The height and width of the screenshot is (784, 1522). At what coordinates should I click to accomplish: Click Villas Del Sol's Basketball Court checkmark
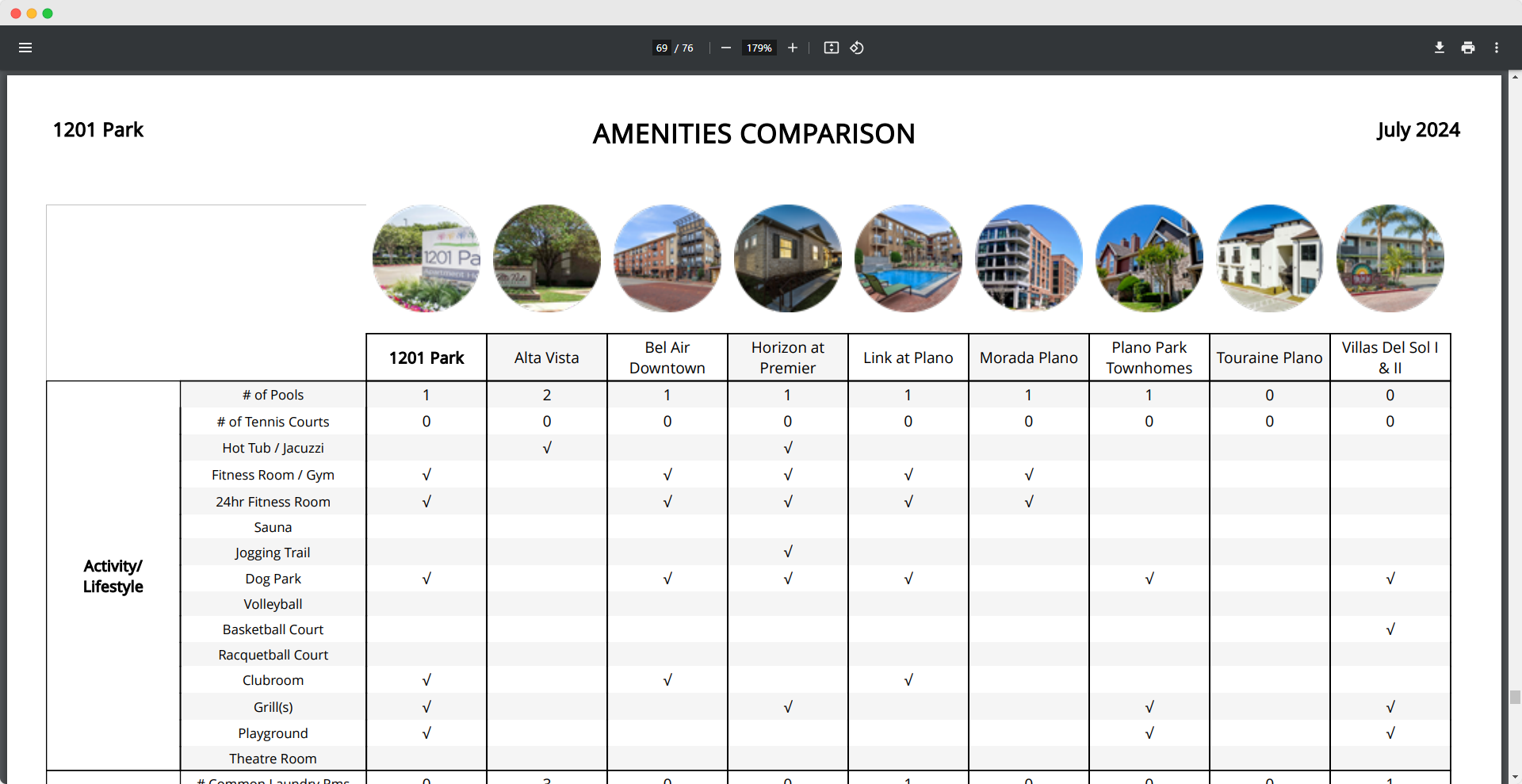click(x=1390, y=629)
